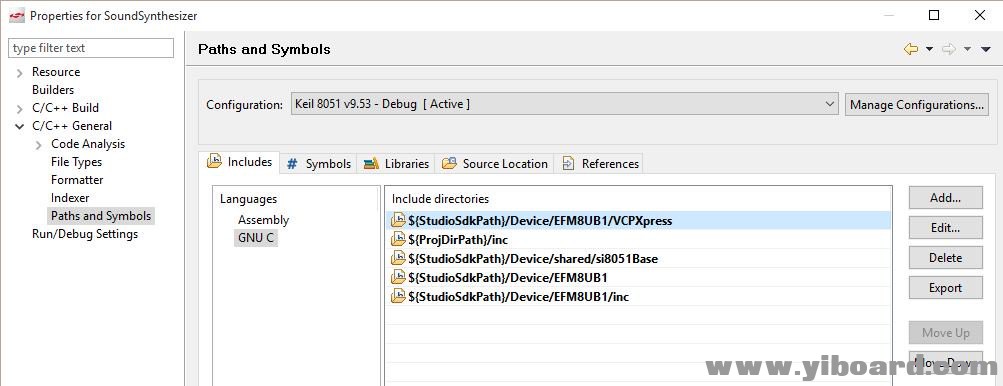
Task: Select C/C++ Build in the tree
Action: pos(65,108)
